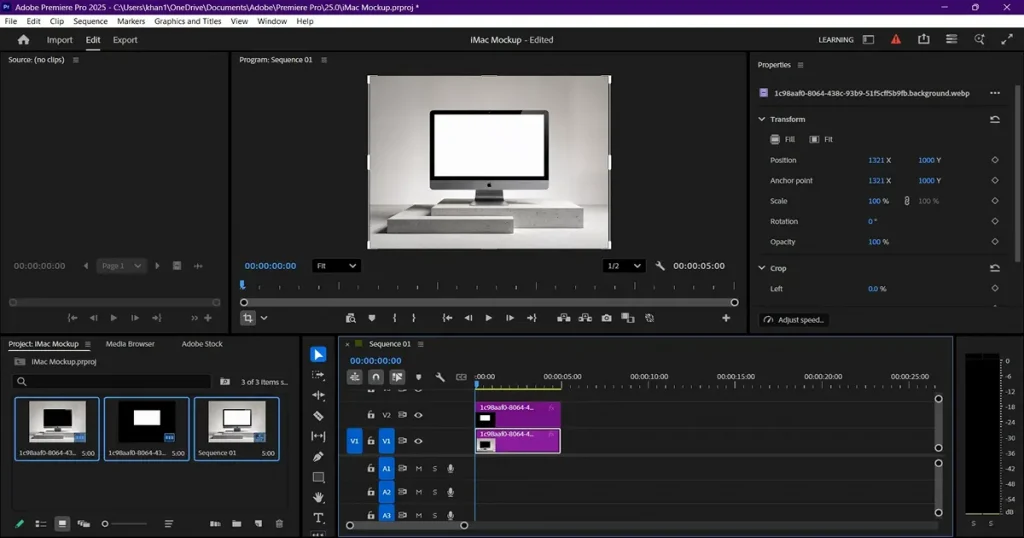Open clip options three-dot menu
Viewport: 1024px width, 538px height.
tap(995, 93)
